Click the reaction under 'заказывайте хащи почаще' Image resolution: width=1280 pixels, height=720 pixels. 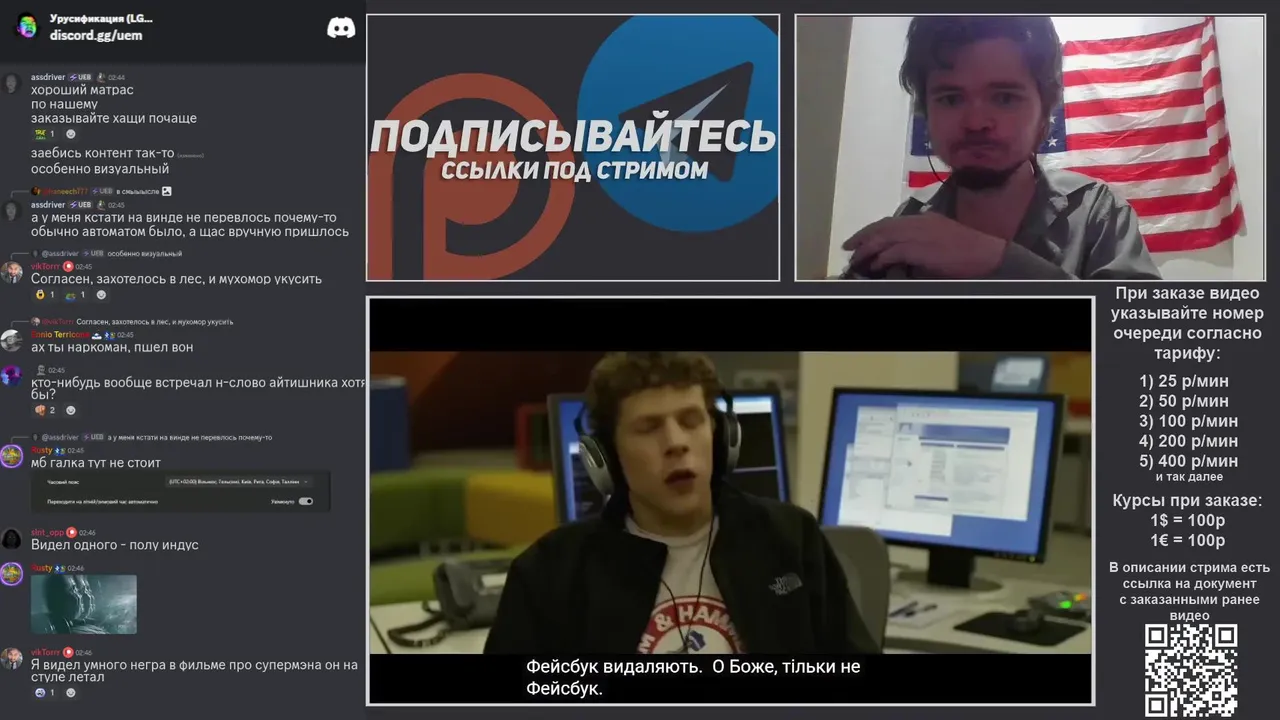(45, 134)
